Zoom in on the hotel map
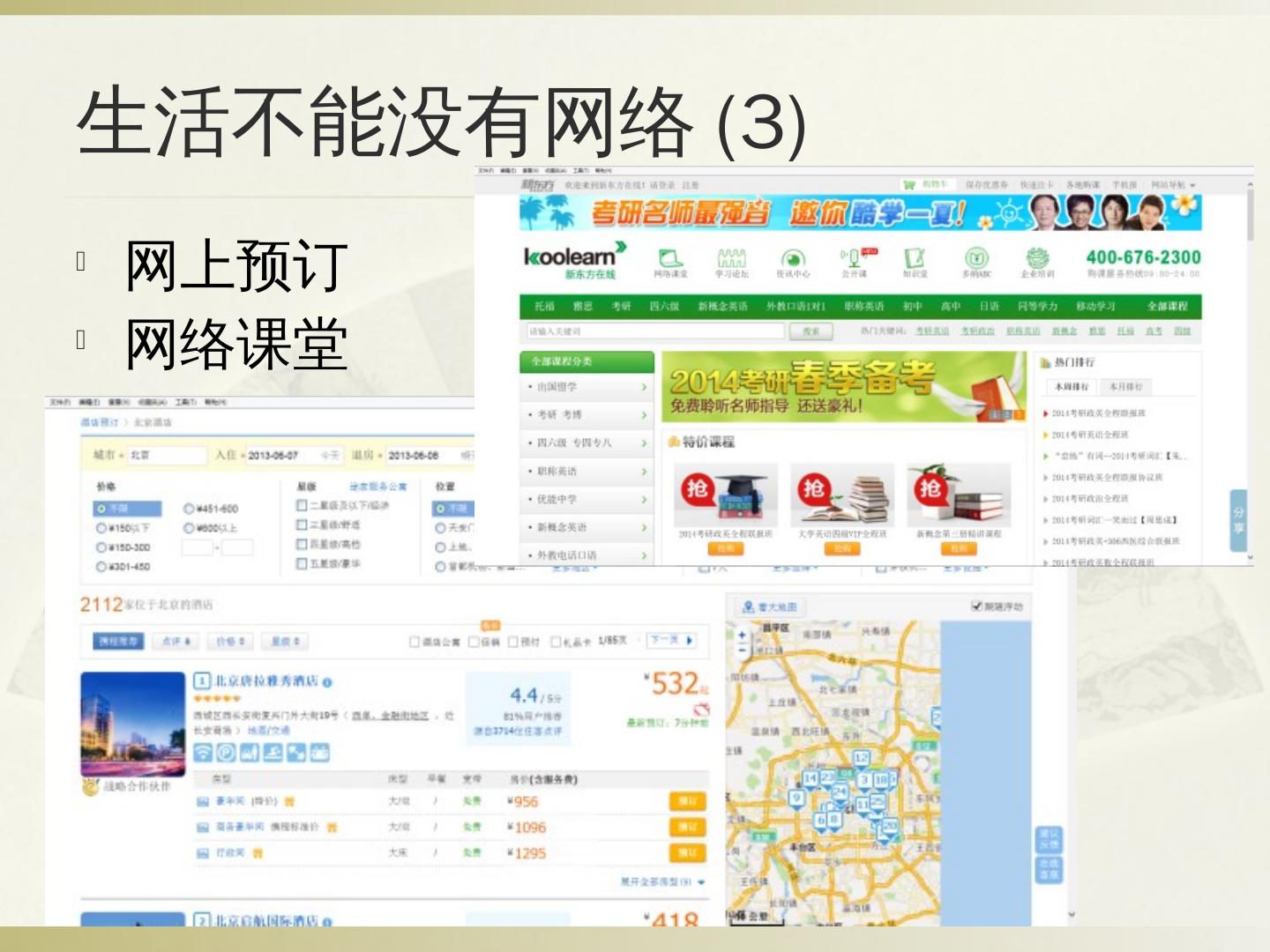The width and height of the screenshot is (1270, 952). [742, 634]
